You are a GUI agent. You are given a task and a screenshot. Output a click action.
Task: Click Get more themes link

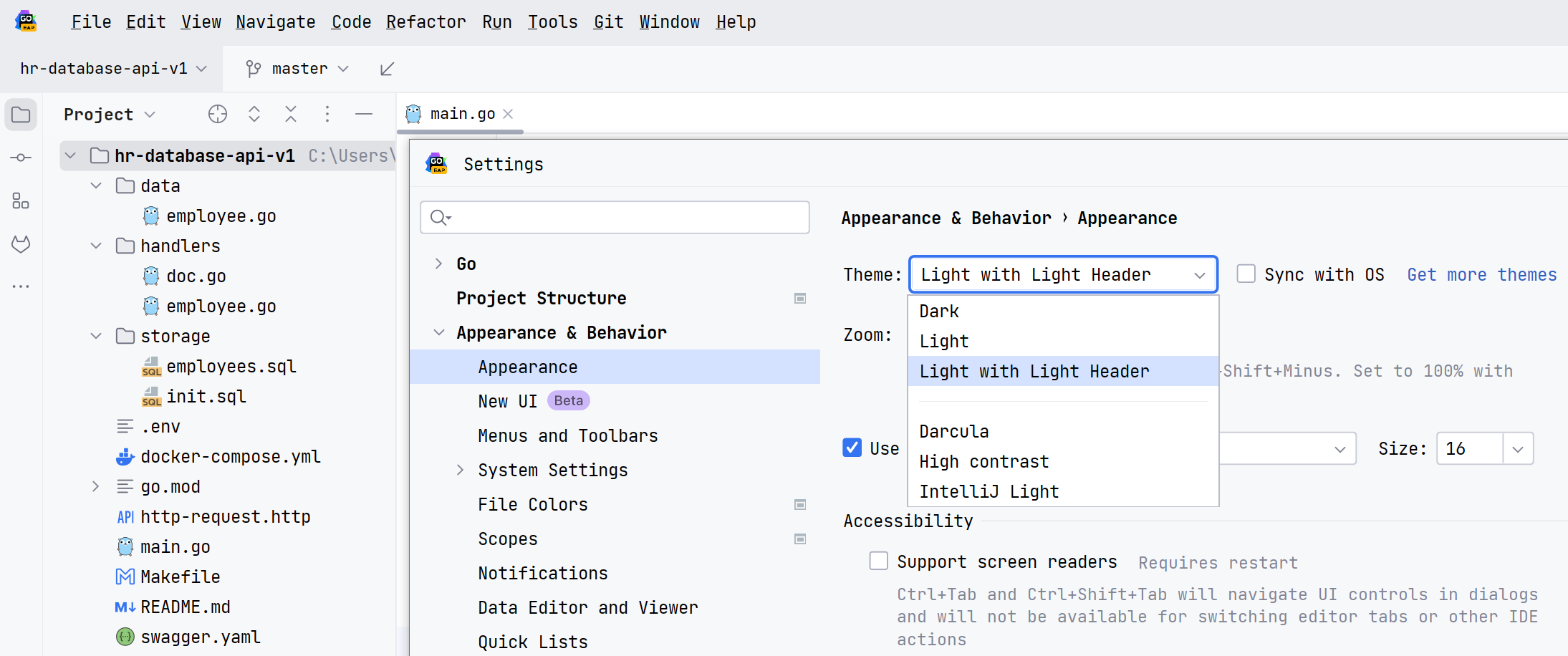[x=1481, y=275]
